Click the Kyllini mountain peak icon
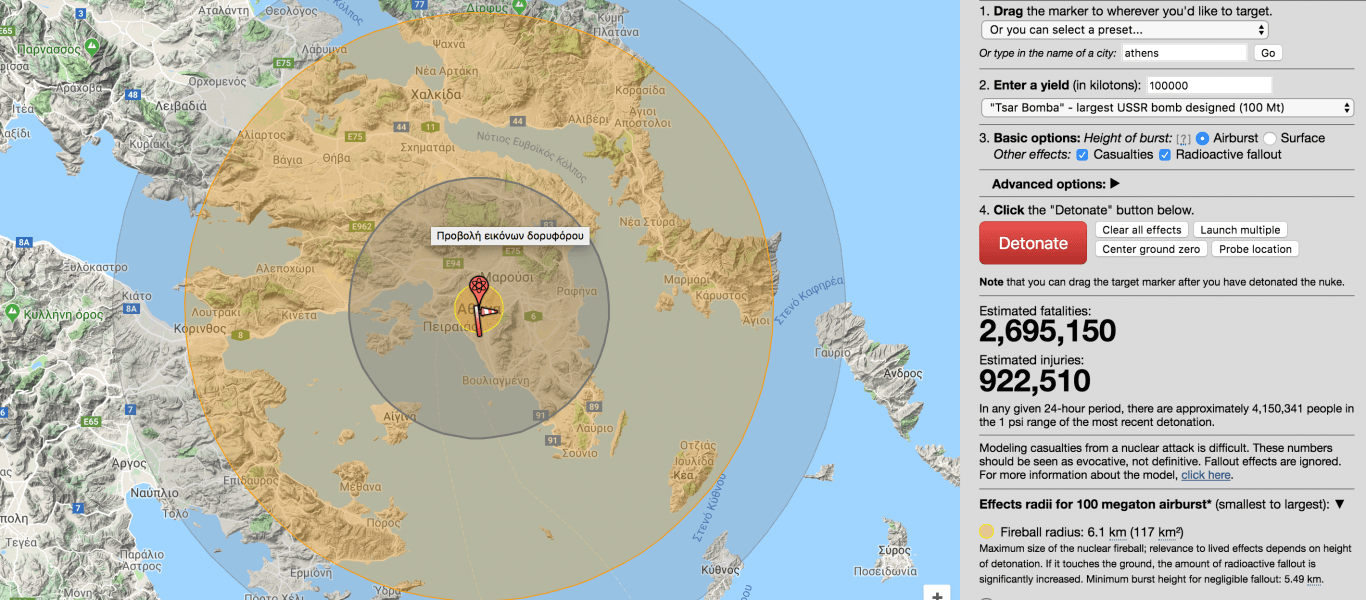The image size is (1366, 600). pyautogui.click(x=10, y=314)
